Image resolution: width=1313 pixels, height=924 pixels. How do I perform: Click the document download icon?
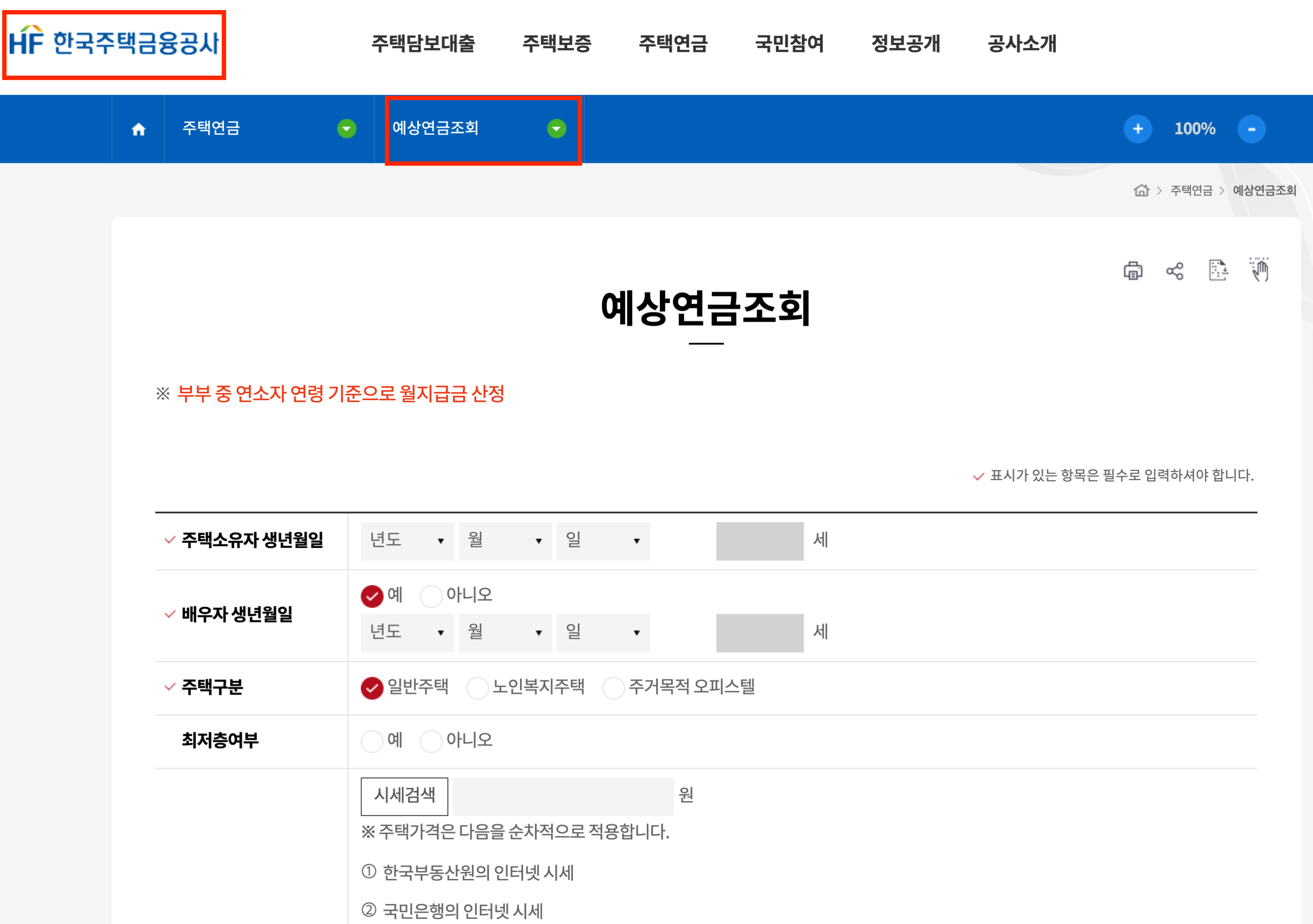click(1218, 270)
